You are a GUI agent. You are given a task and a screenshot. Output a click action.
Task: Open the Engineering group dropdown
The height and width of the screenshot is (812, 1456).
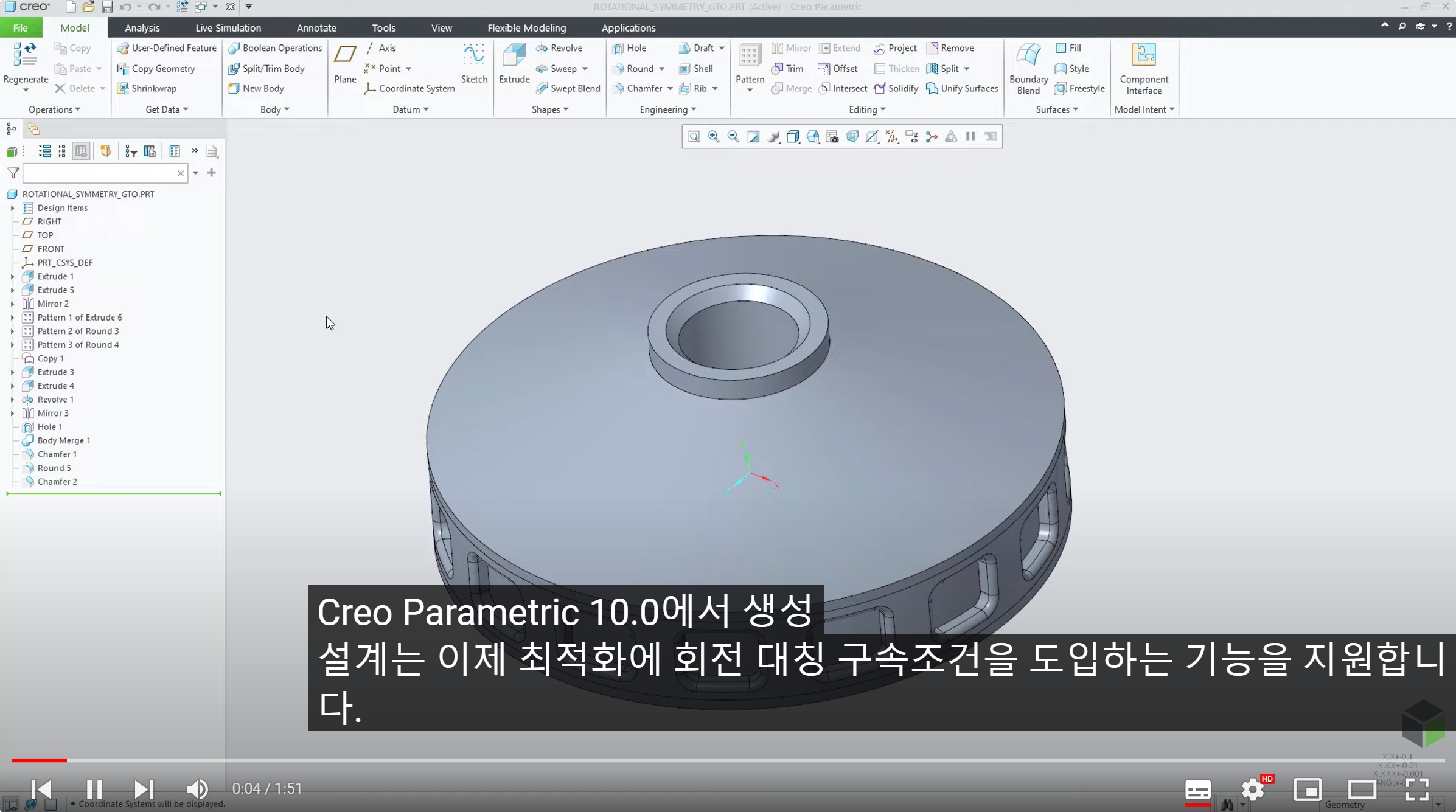point(667,109)
